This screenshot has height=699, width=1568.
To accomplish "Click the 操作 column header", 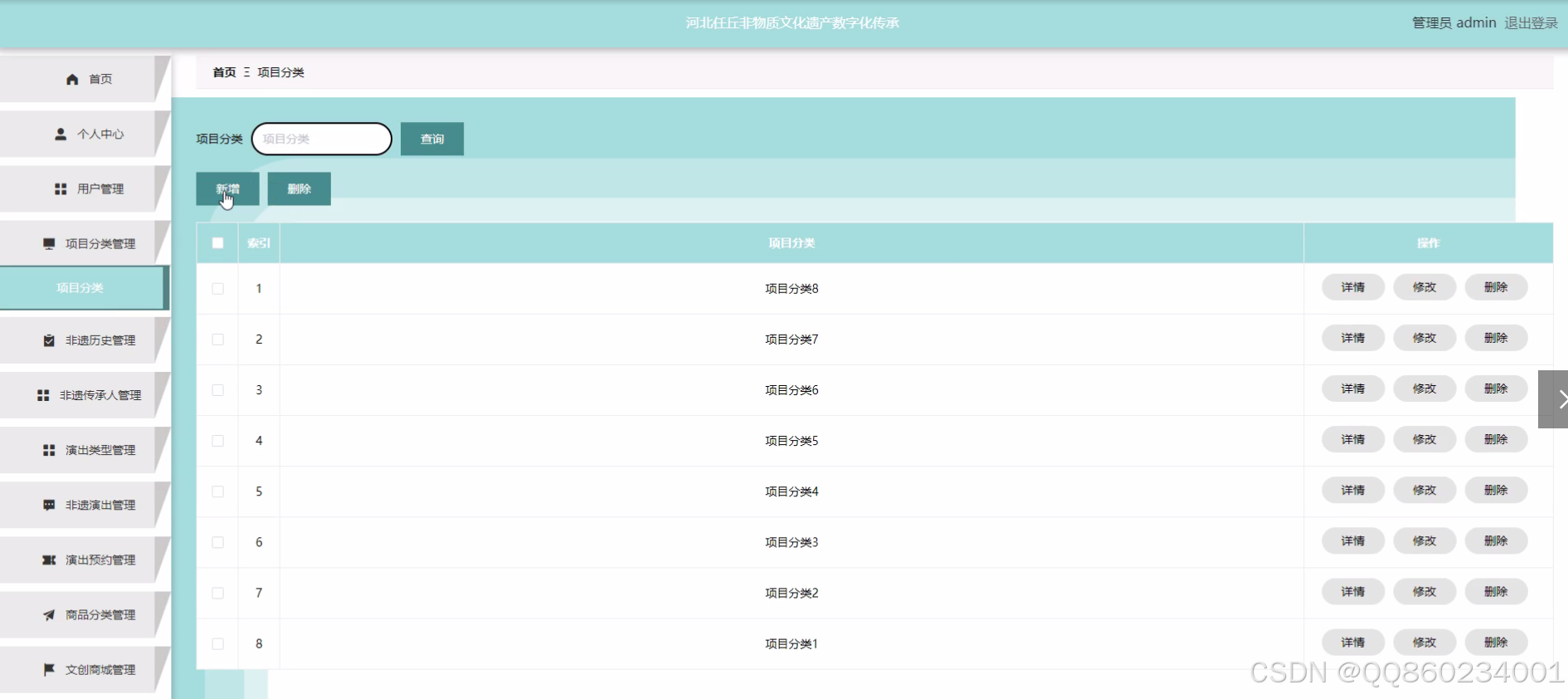I will click(1428, 243).
